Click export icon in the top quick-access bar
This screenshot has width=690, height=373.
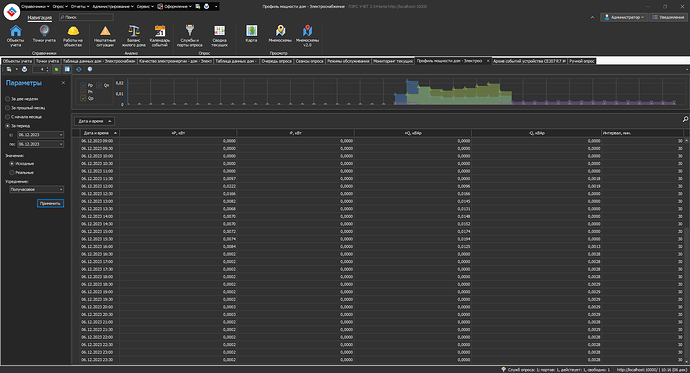(198, 6)
